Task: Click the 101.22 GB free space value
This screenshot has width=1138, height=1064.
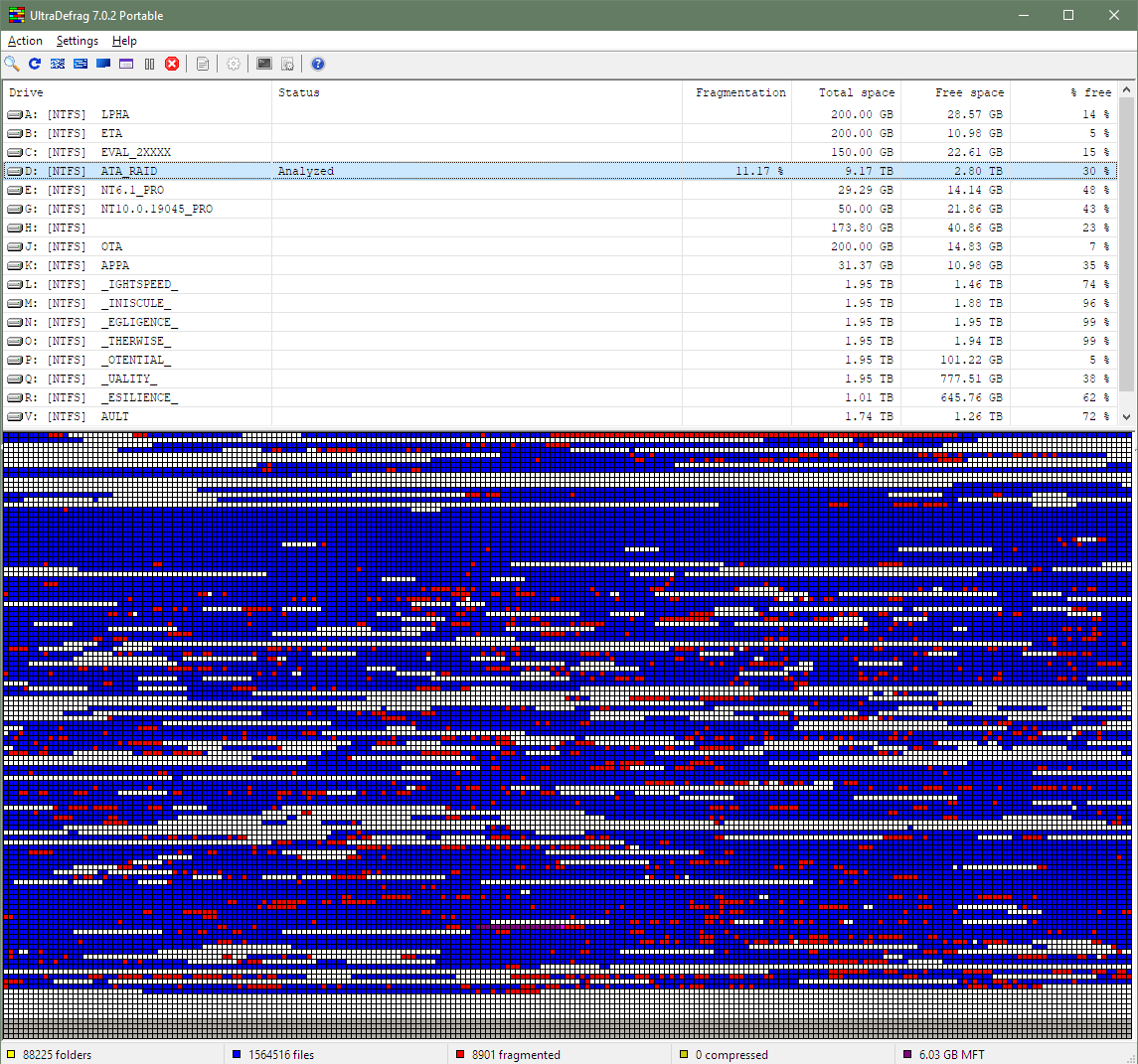Action: pyautogui.click(x=972, y=360)
